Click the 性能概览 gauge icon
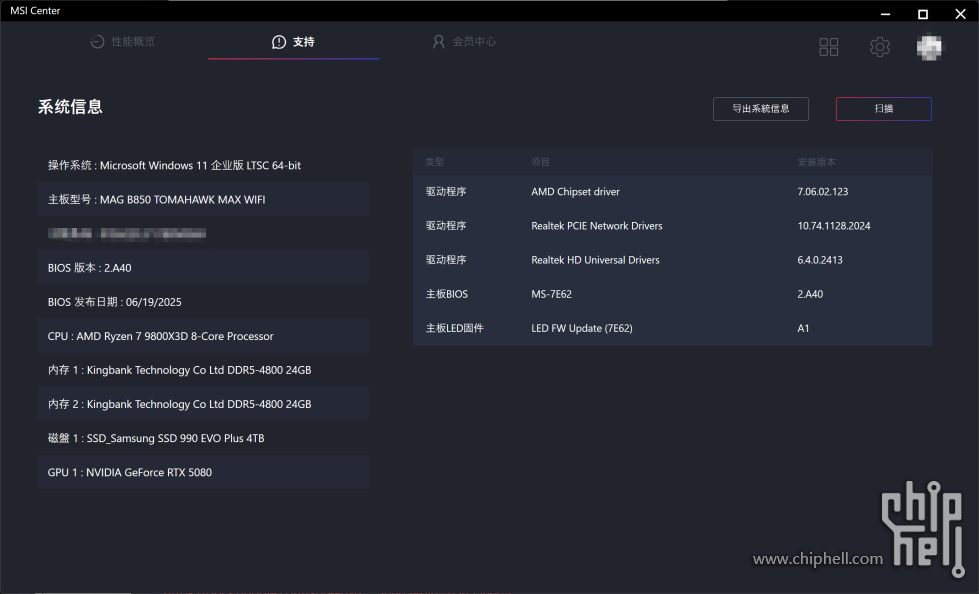 coord(97,42)
